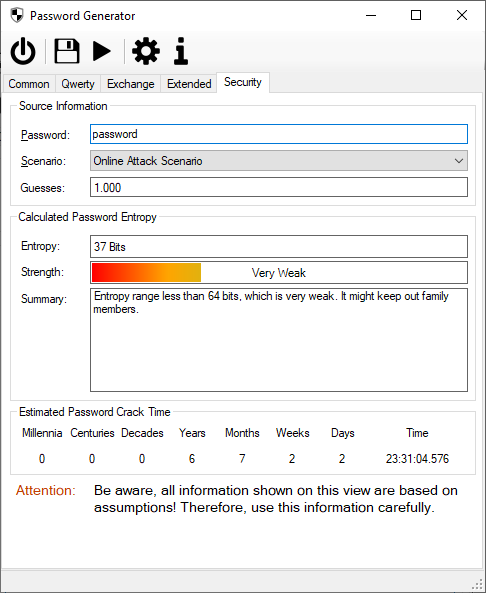The image size is (486, 593).
Task: Switch to the Common tab
Action: coord(29,84)
